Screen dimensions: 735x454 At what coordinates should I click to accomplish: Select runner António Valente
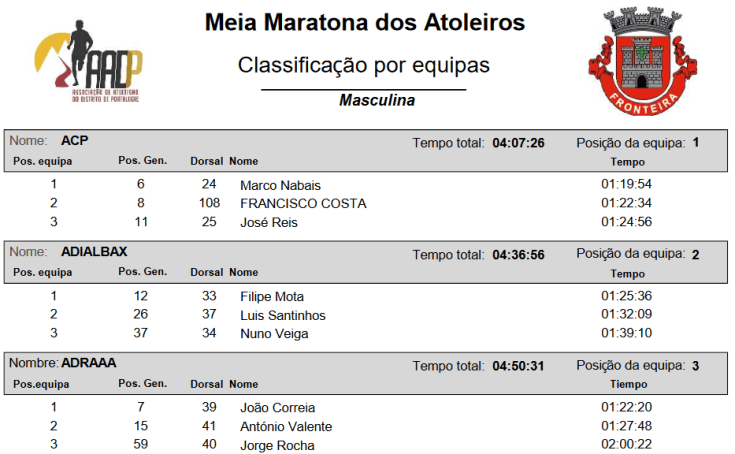click(x=286, y=427)
